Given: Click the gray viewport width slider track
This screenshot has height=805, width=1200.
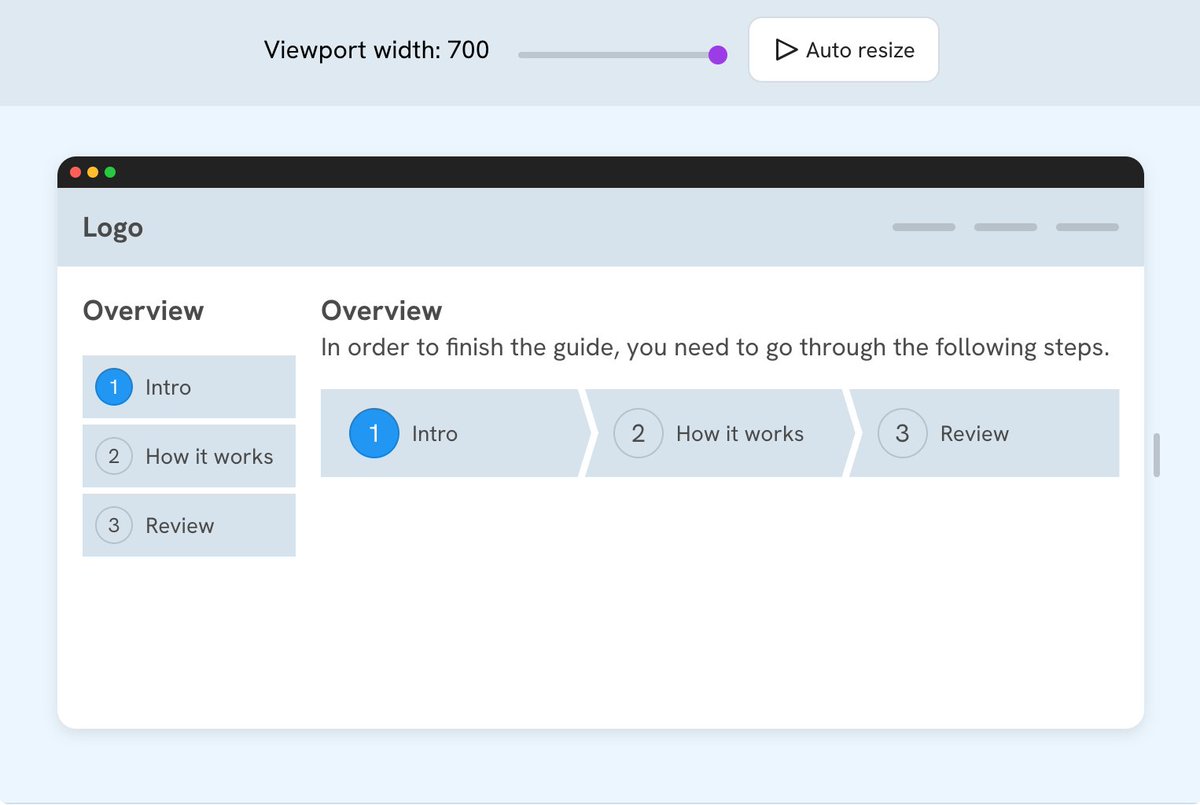Looking at the screenshot, I should tap(618, 55).
